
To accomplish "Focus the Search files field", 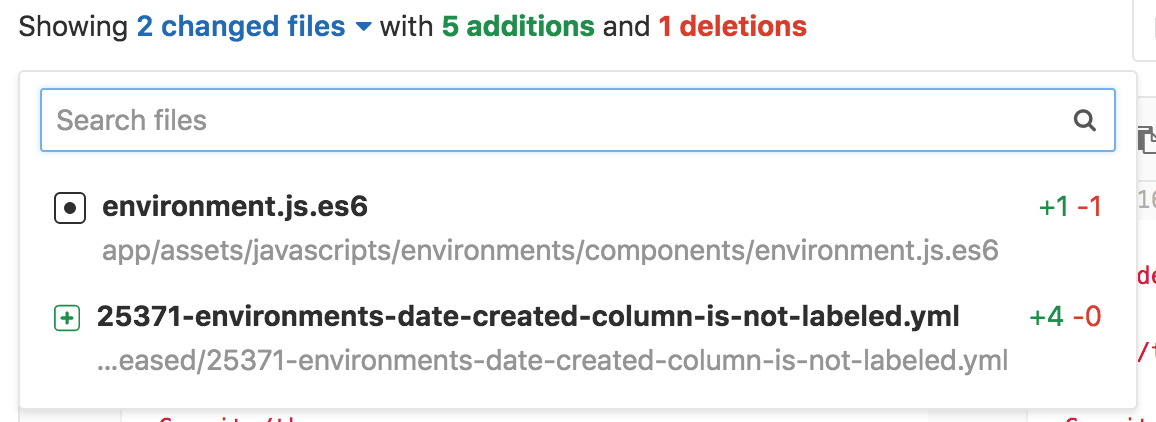I will coord(577,120).
